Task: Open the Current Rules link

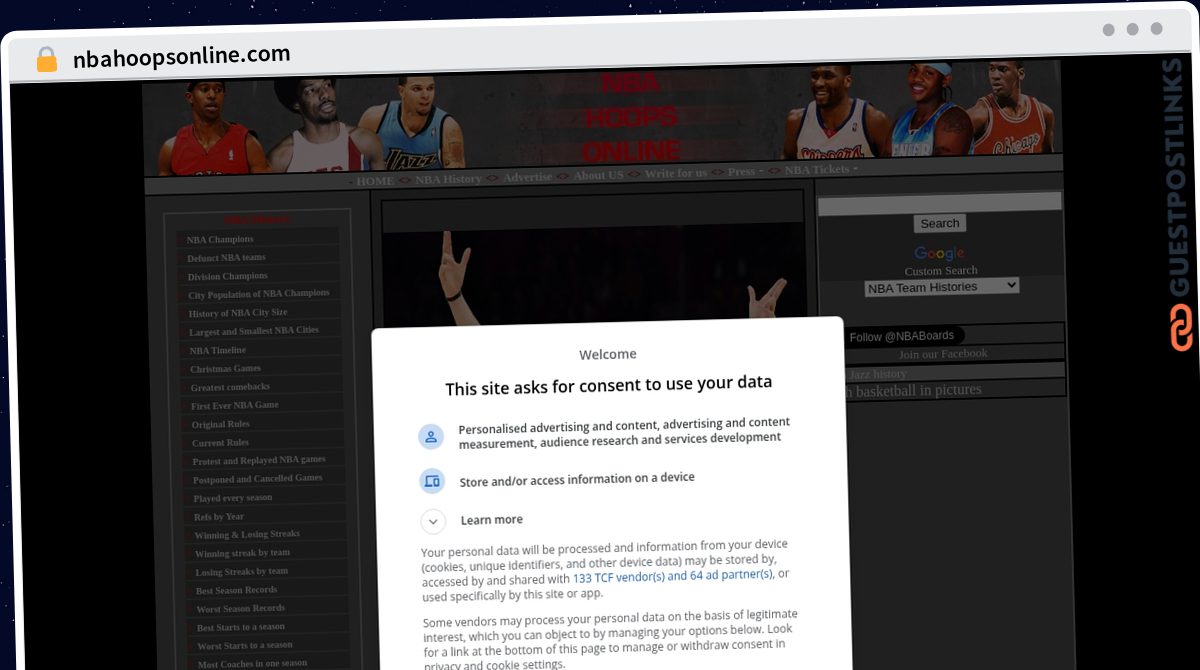Action: point(221,442)
